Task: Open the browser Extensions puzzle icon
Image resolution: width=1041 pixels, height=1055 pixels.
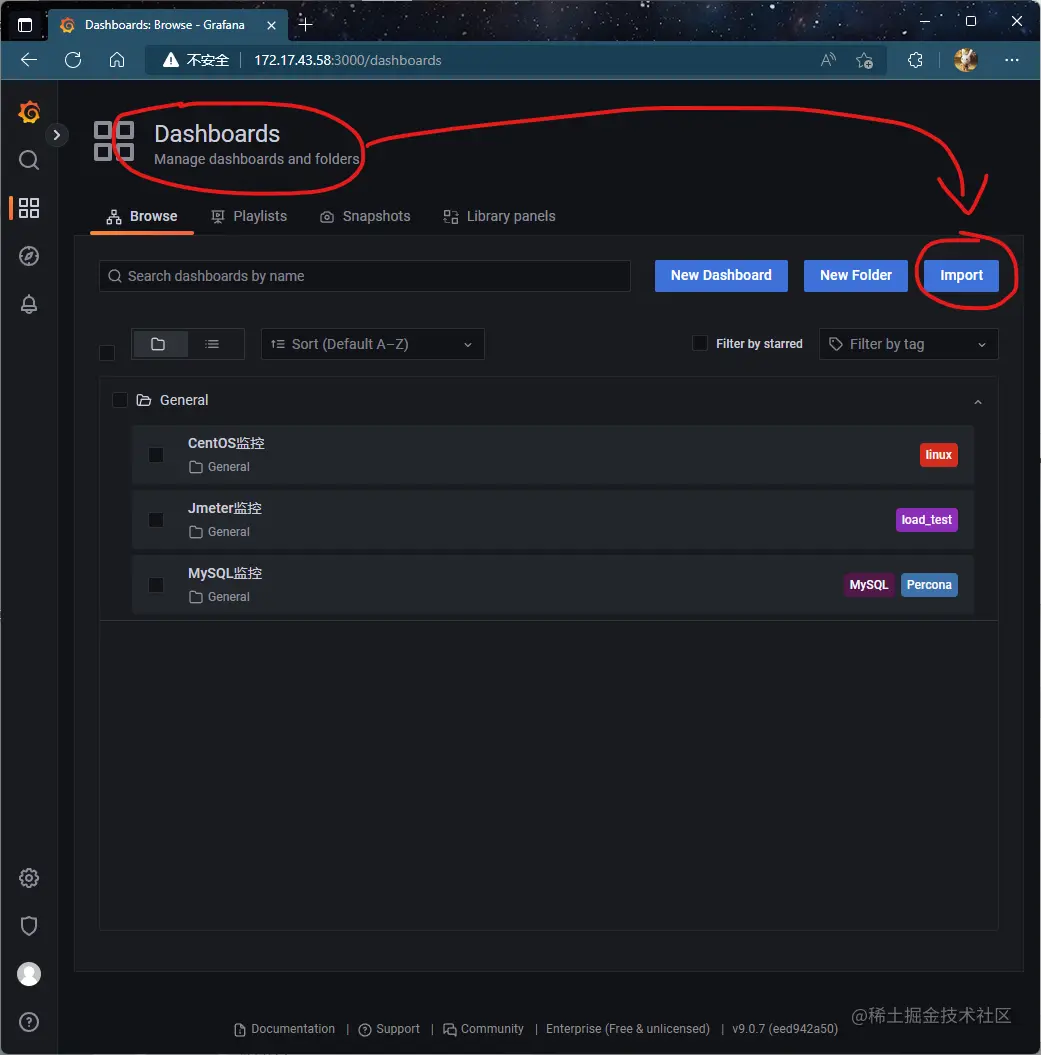Action: click(x=915, y=60)
